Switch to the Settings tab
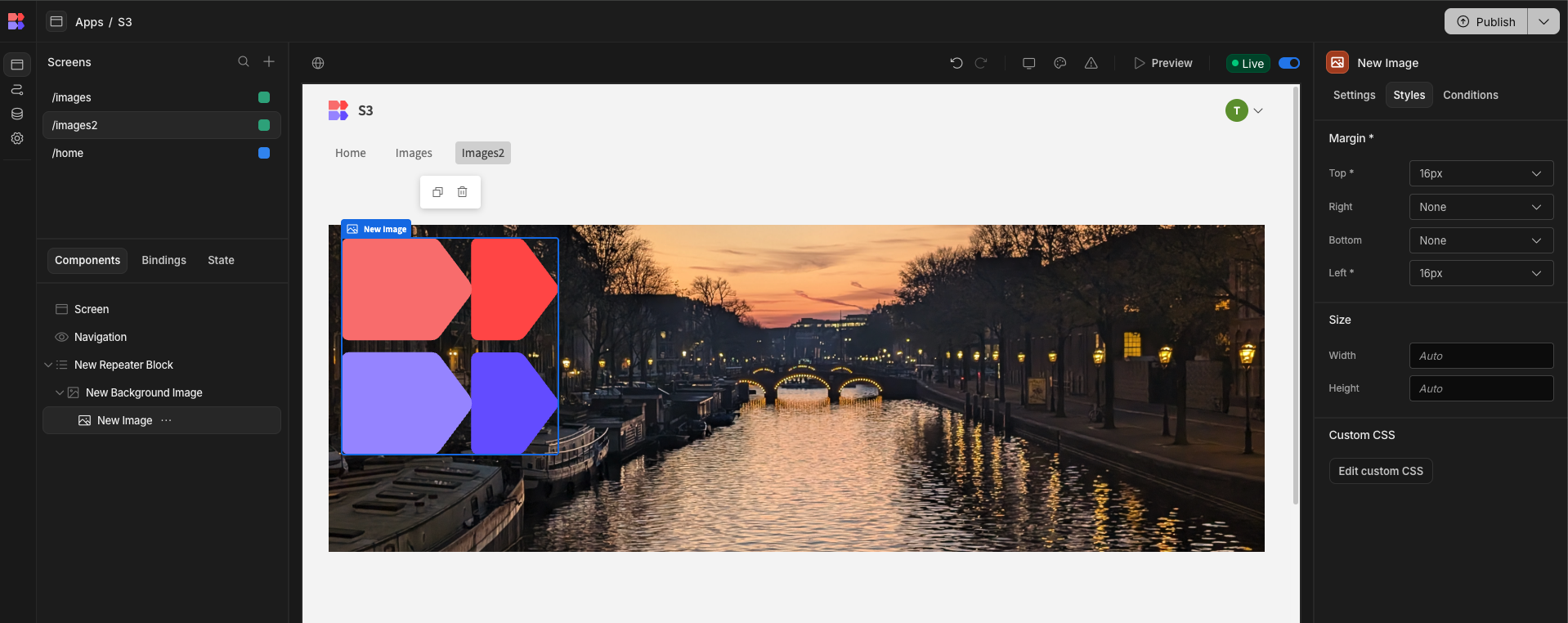1568x623 pixels. (1354, 95)
